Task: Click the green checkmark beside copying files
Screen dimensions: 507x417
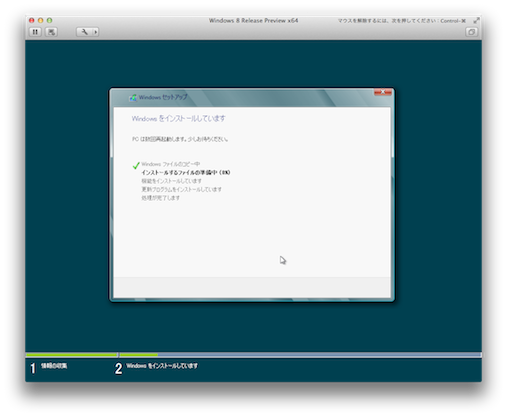Action: click(136, 165)
